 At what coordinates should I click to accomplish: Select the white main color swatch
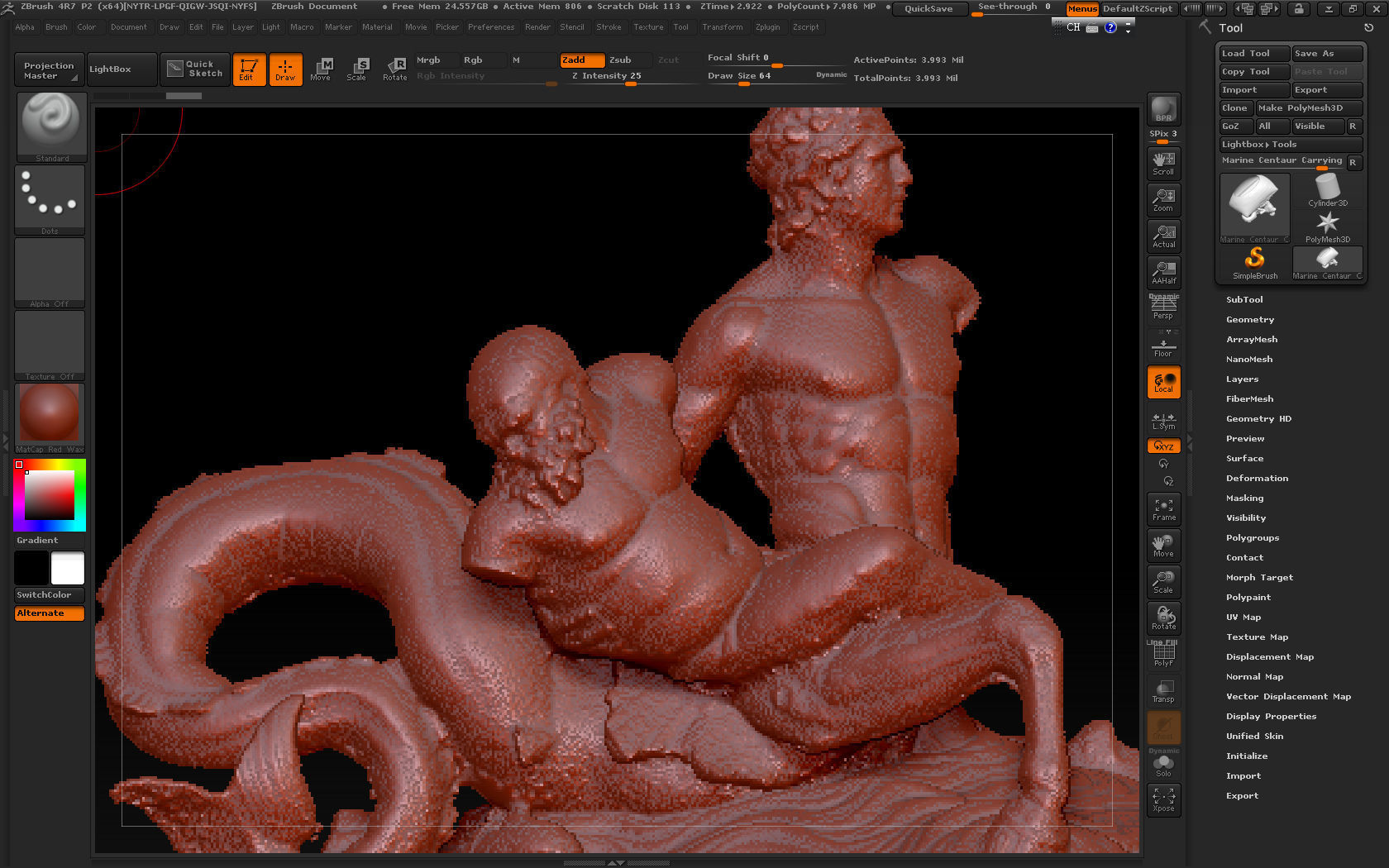(68, 569)
